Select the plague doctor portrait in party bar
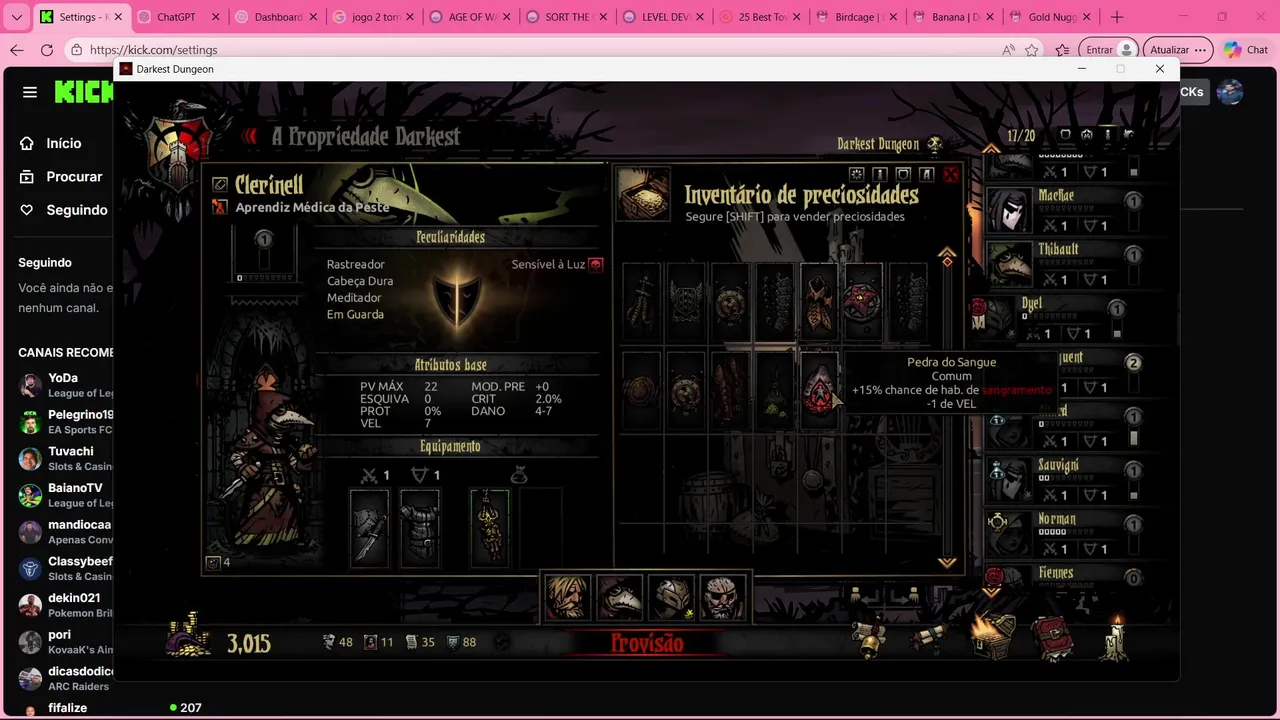Image resolution: width=1280 pixels, height=720 pixels. point(620,598)
